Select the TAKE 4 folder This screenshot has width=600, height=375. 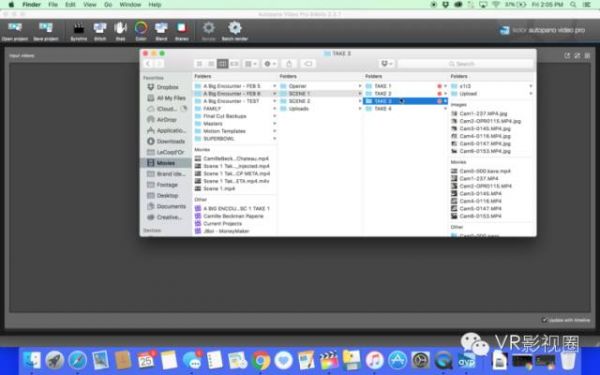[405, 109]
